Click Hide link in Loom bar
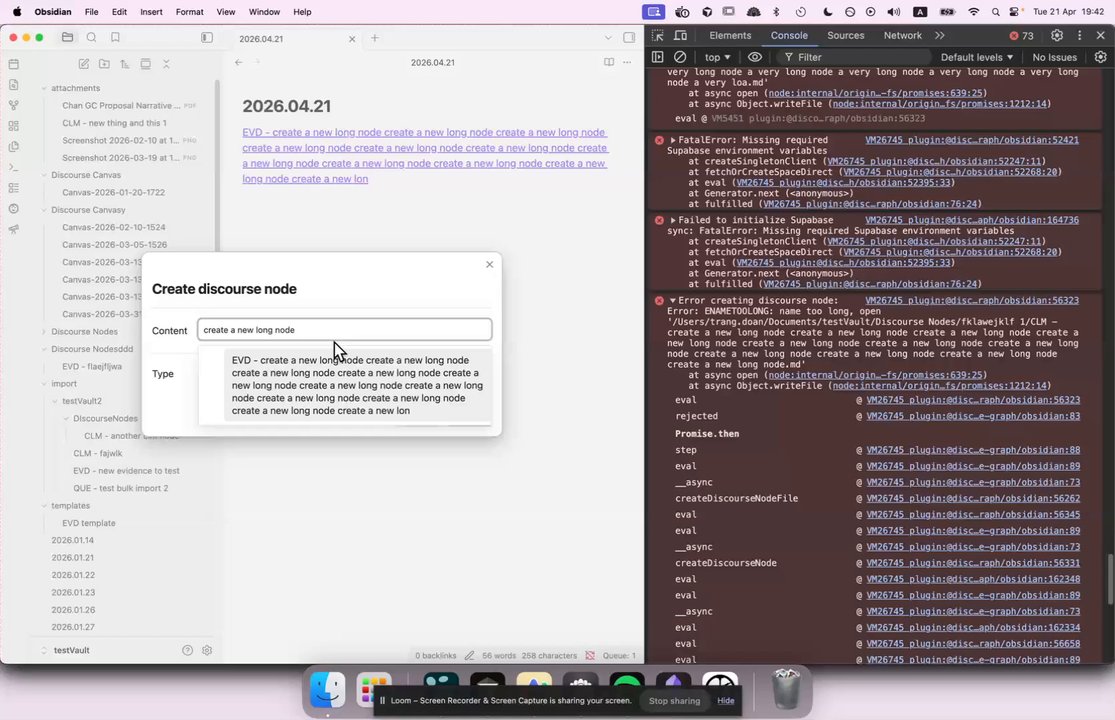This screenshot has width=1115, height=720. pyautogui.click(x=725, y=701)
